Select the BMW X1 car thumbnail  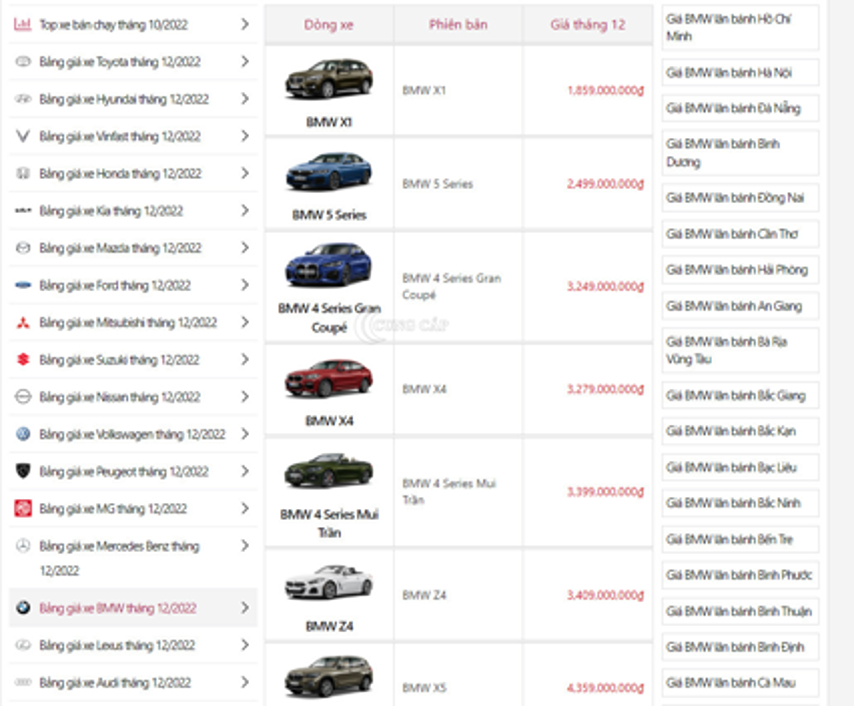coord(328,80)
